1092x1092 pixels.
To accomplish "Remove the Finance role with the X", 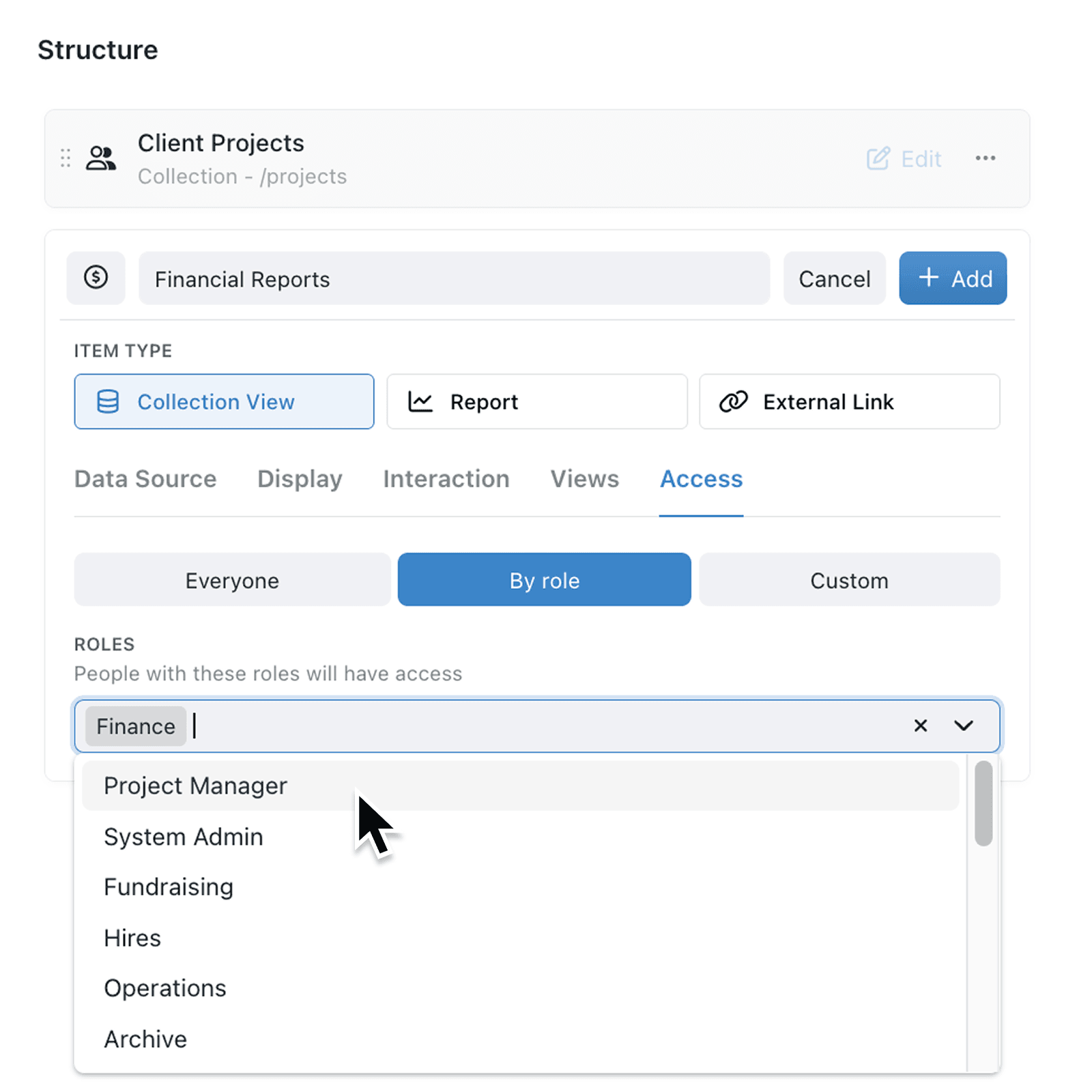I will (x=920, y=725).
